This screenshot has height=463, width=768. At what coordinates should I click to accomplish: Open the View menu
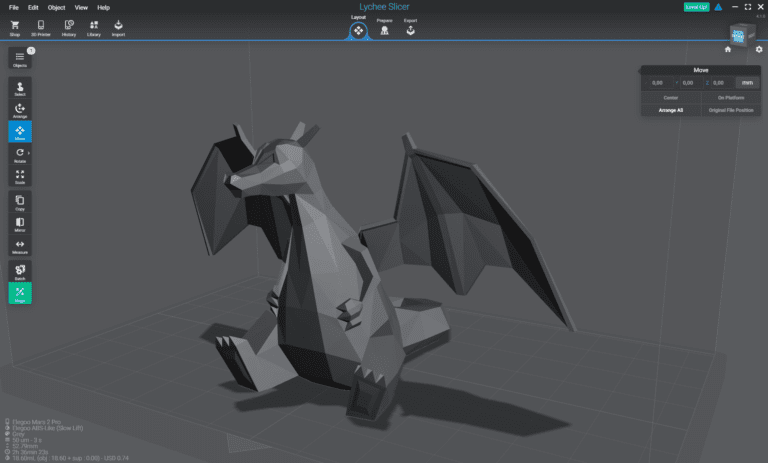(81, 7)
